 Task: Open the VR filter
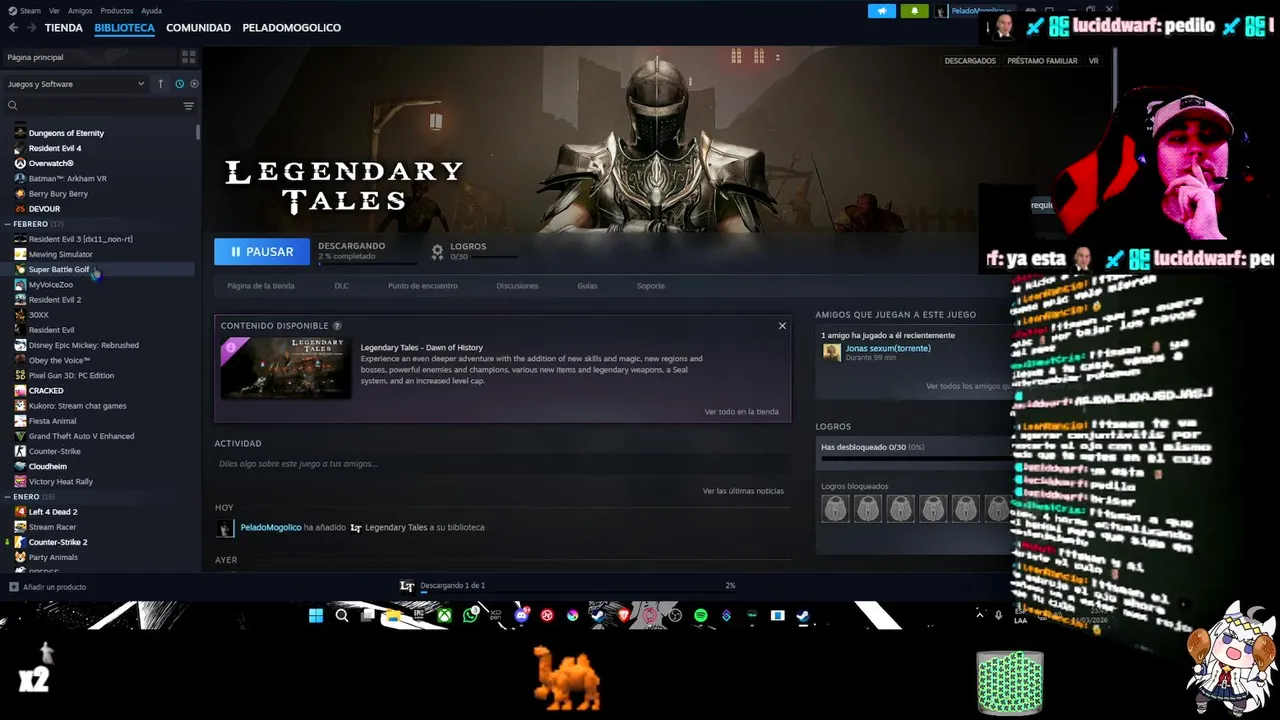(1093, 61)
